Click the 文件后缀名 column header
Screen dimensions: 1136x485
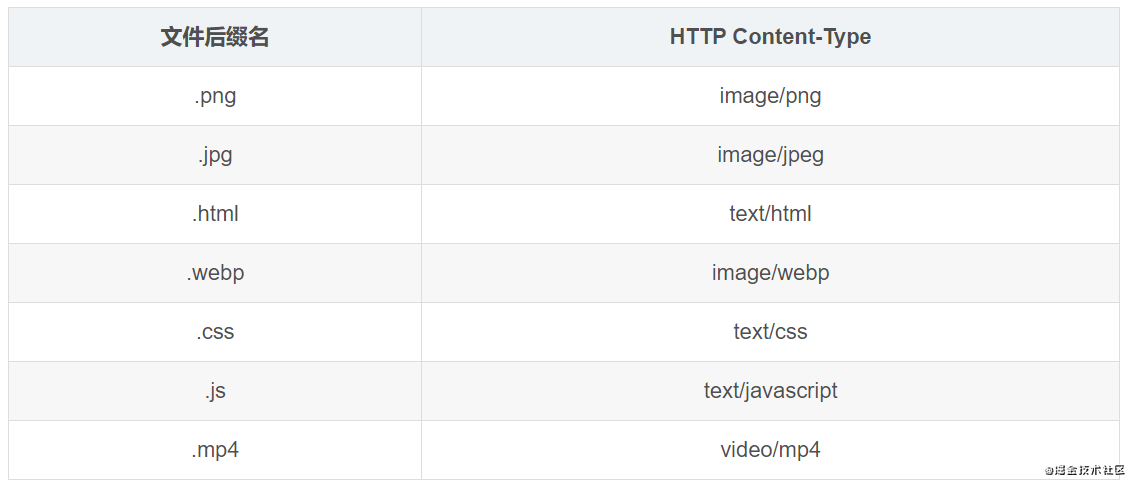click(215, 37)
